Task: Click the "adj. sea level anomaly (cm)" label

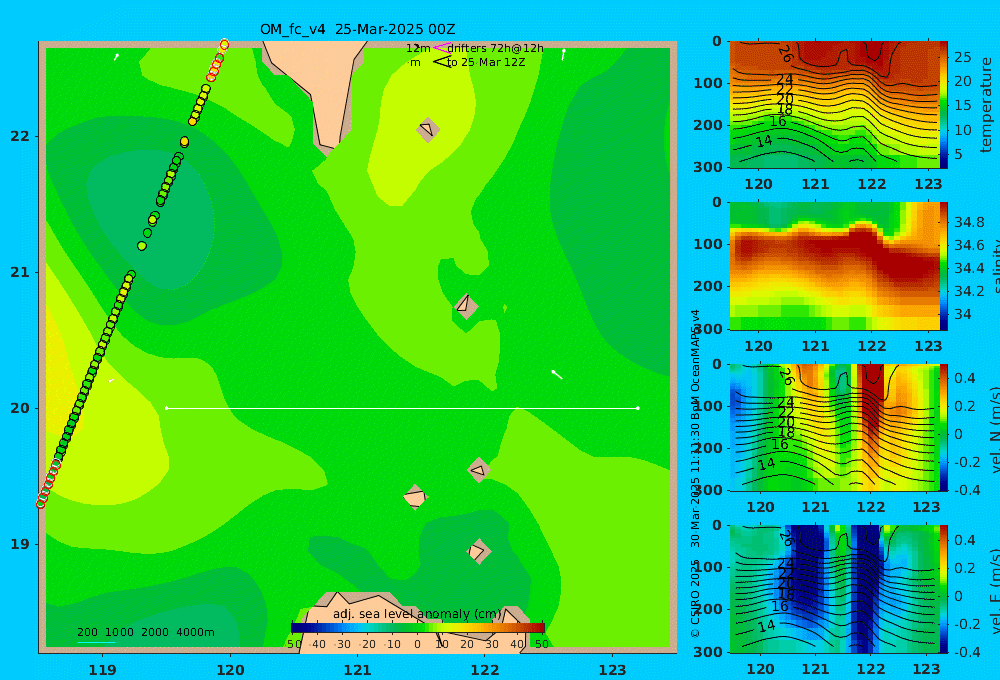Action: coord(417,614)
